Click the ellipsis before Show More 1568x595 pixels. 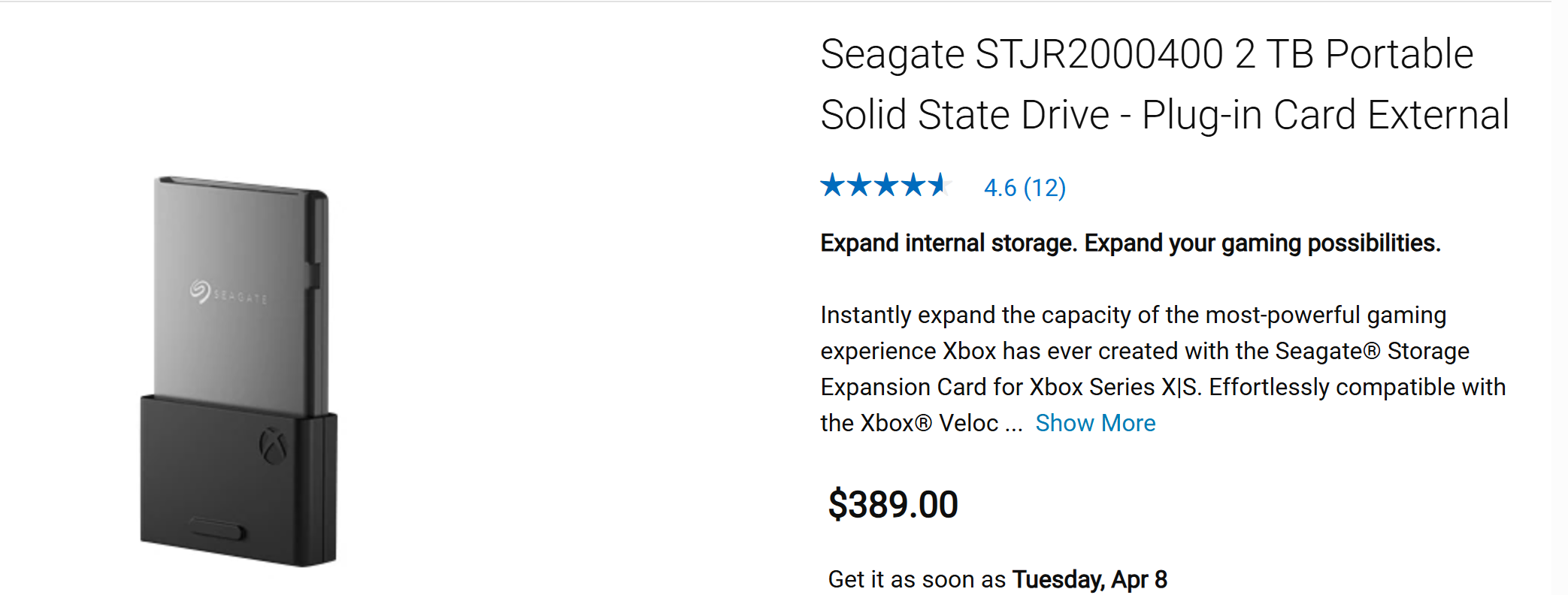tap(1013, 425)
